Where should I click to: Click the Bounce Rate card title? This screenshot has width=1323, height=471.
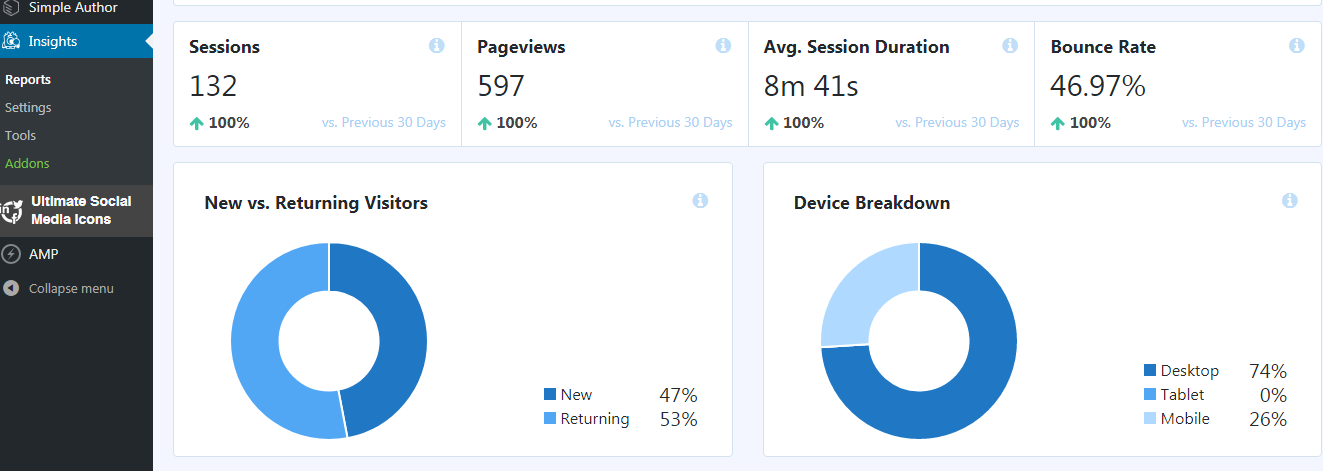(x=1103, y=47)
